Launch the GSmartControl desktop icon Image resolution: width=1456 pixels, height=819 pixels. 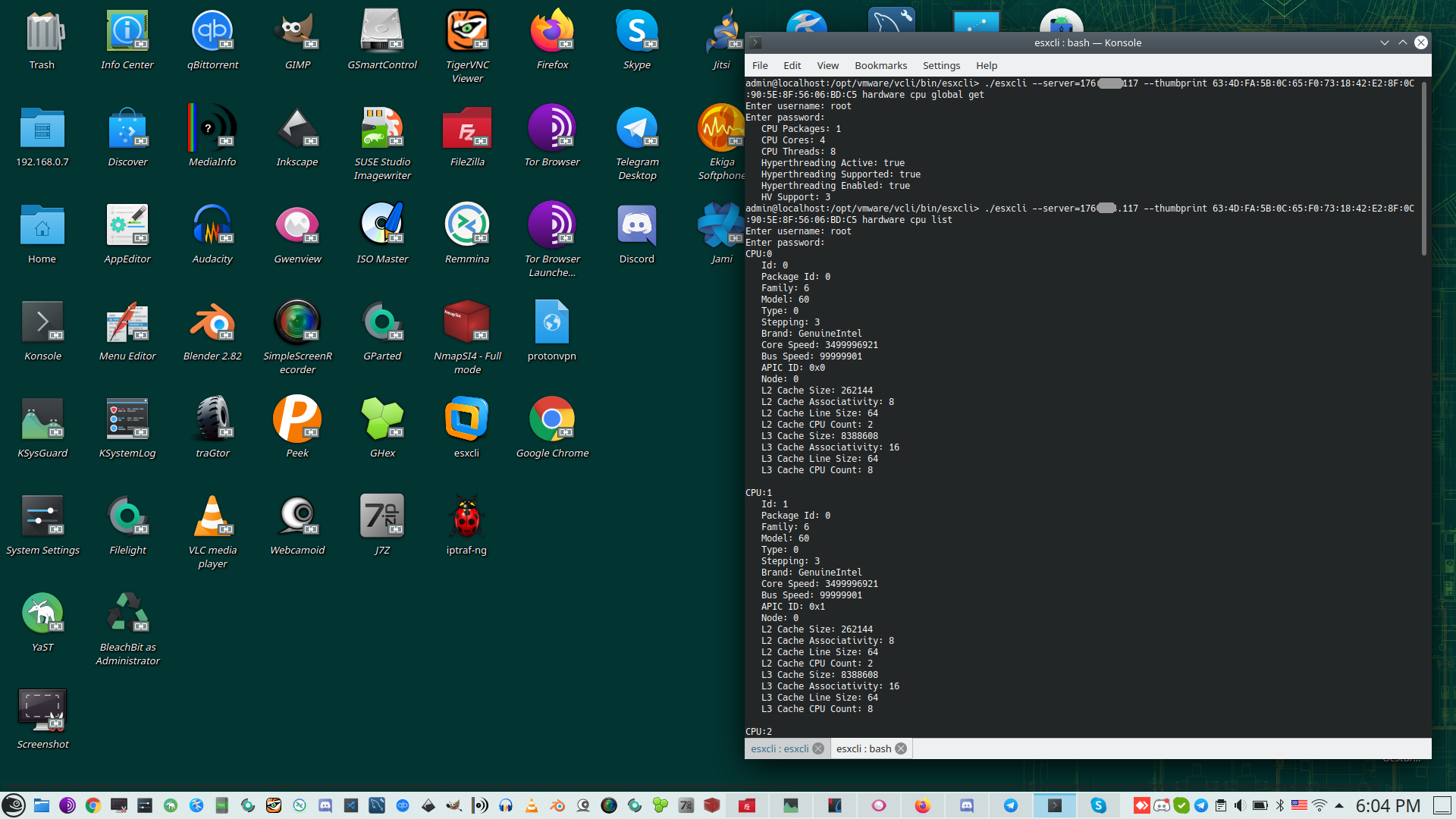[382, 32]
